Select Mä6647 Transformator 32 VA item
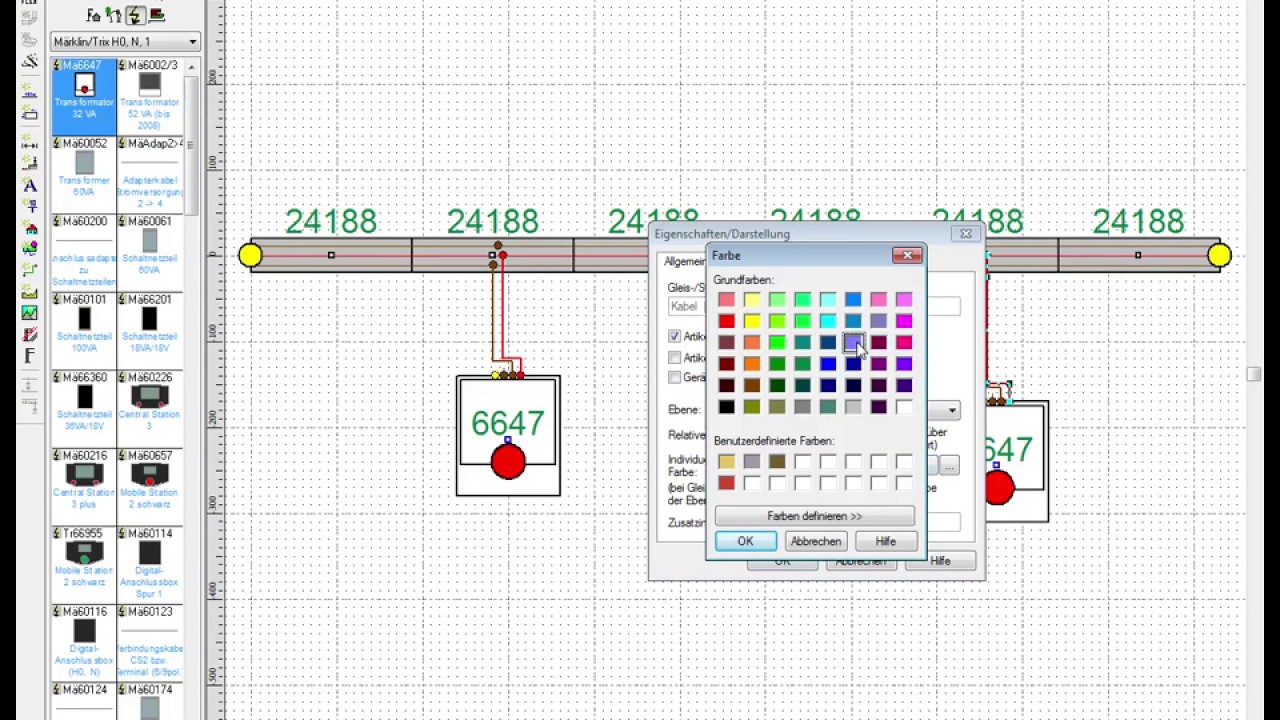The width and height of the screenshot is (1280, 720). [x=84, y=97]
